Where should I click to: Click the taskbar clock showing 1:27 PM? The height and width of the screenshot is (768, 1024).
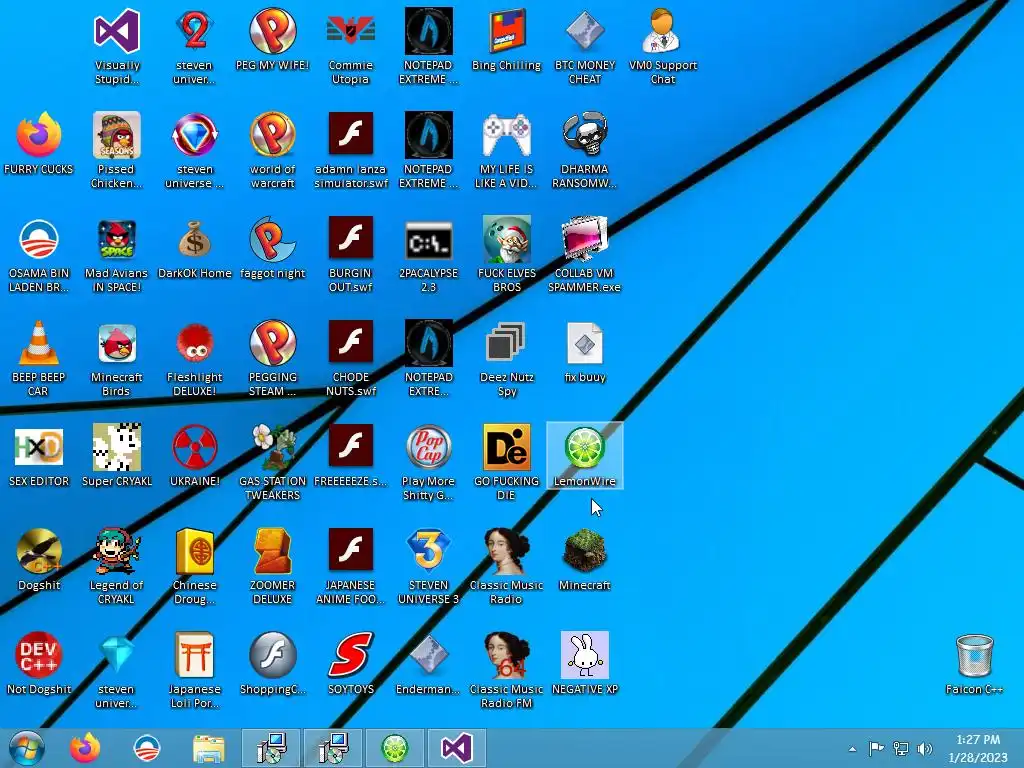(x=978, y=748)
